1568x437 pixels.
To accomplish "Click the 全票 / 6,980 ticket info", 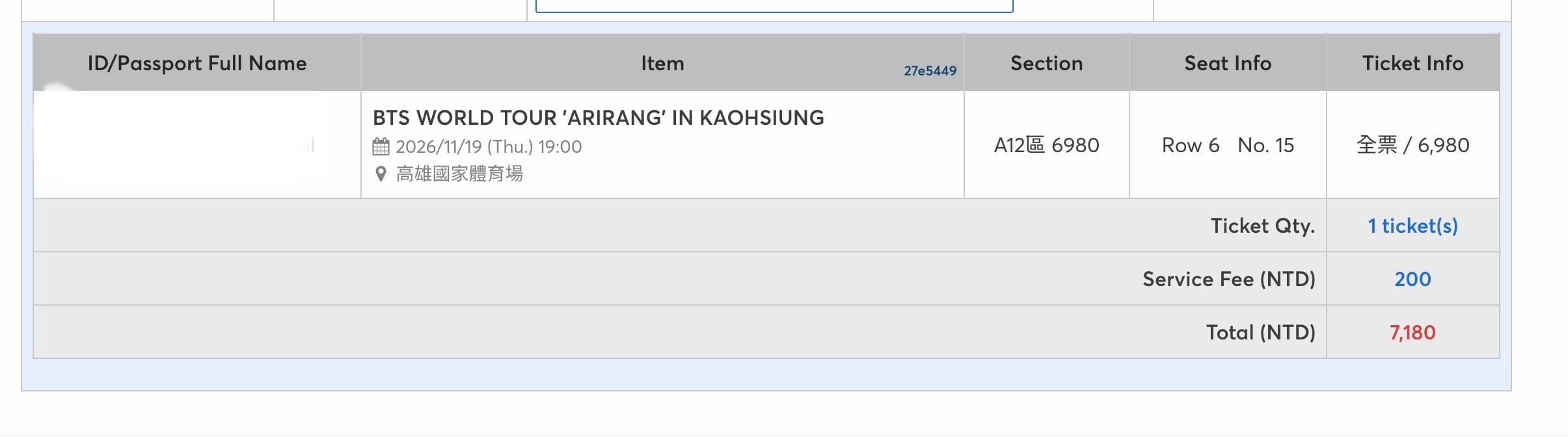I will click(1413, 145).
